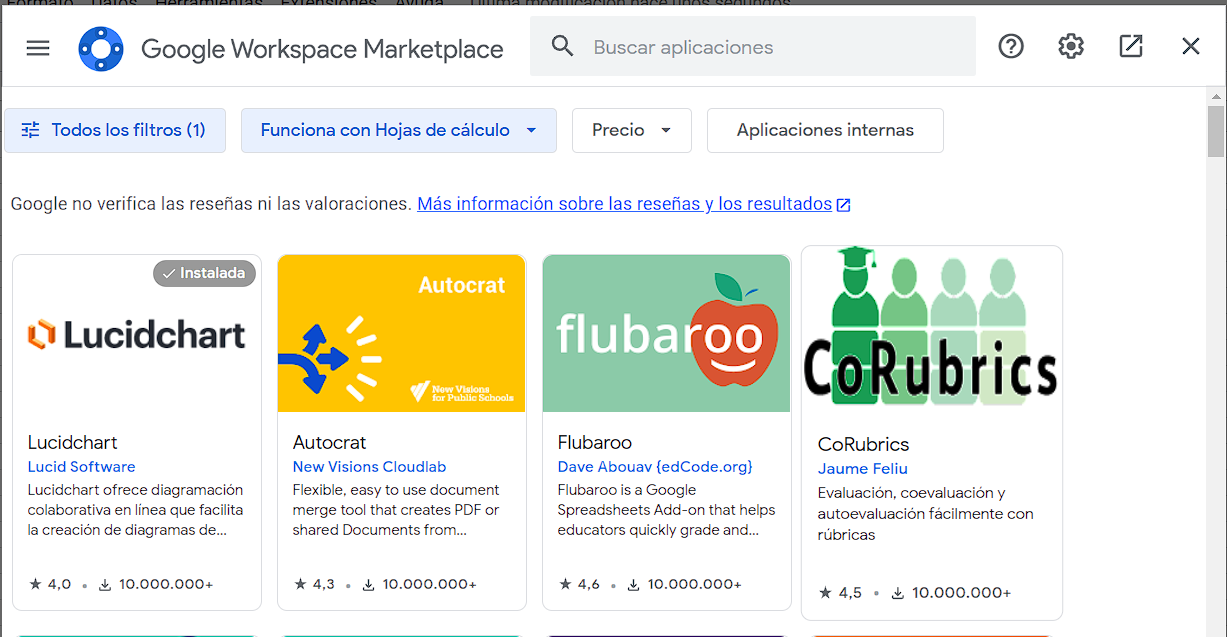Open the hamburger main menu
This screenshot has height=637, width=1227.
coord(38,47)
